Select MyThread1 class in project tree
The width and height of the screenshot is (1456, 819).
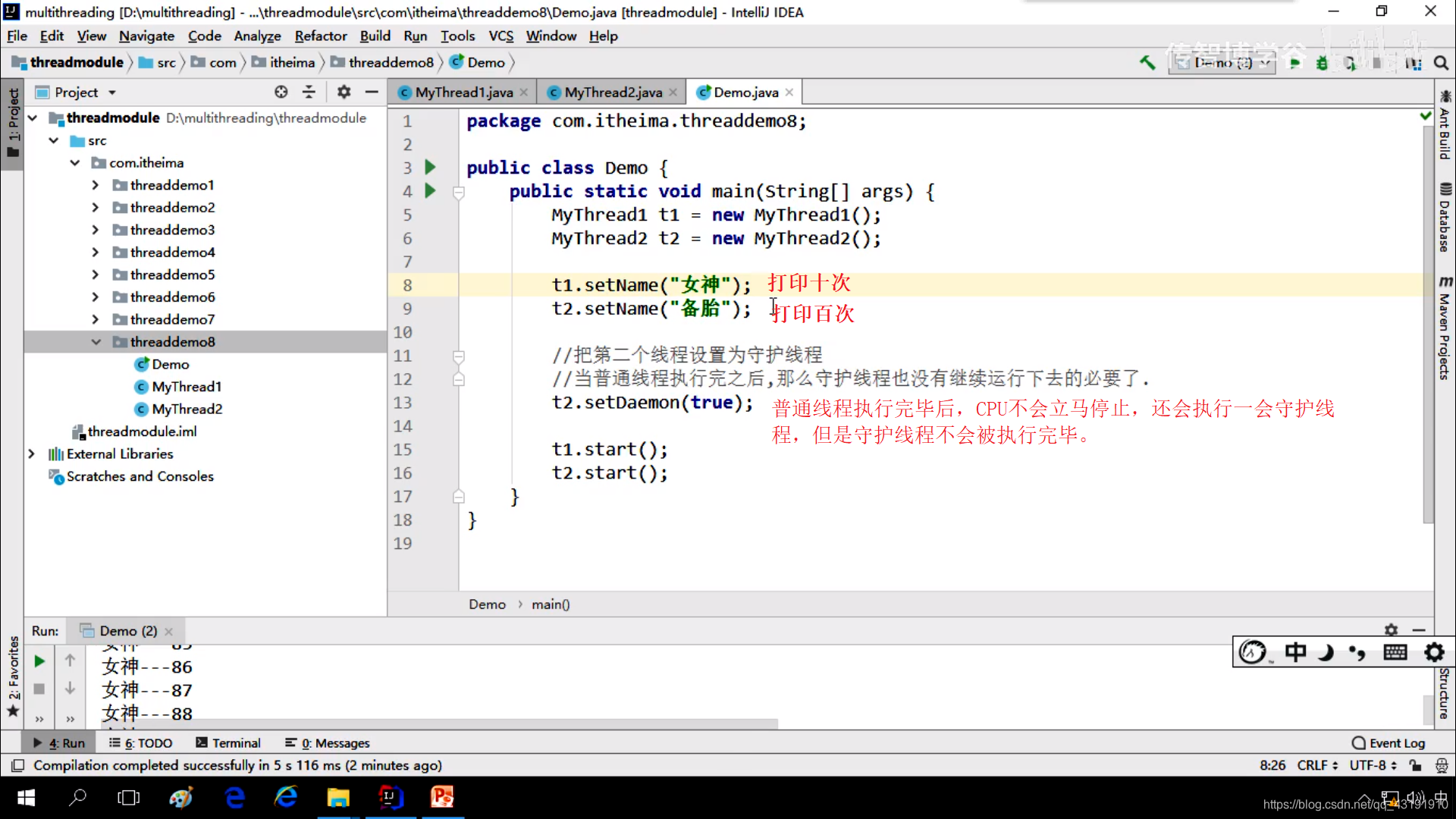click(187, 387)
